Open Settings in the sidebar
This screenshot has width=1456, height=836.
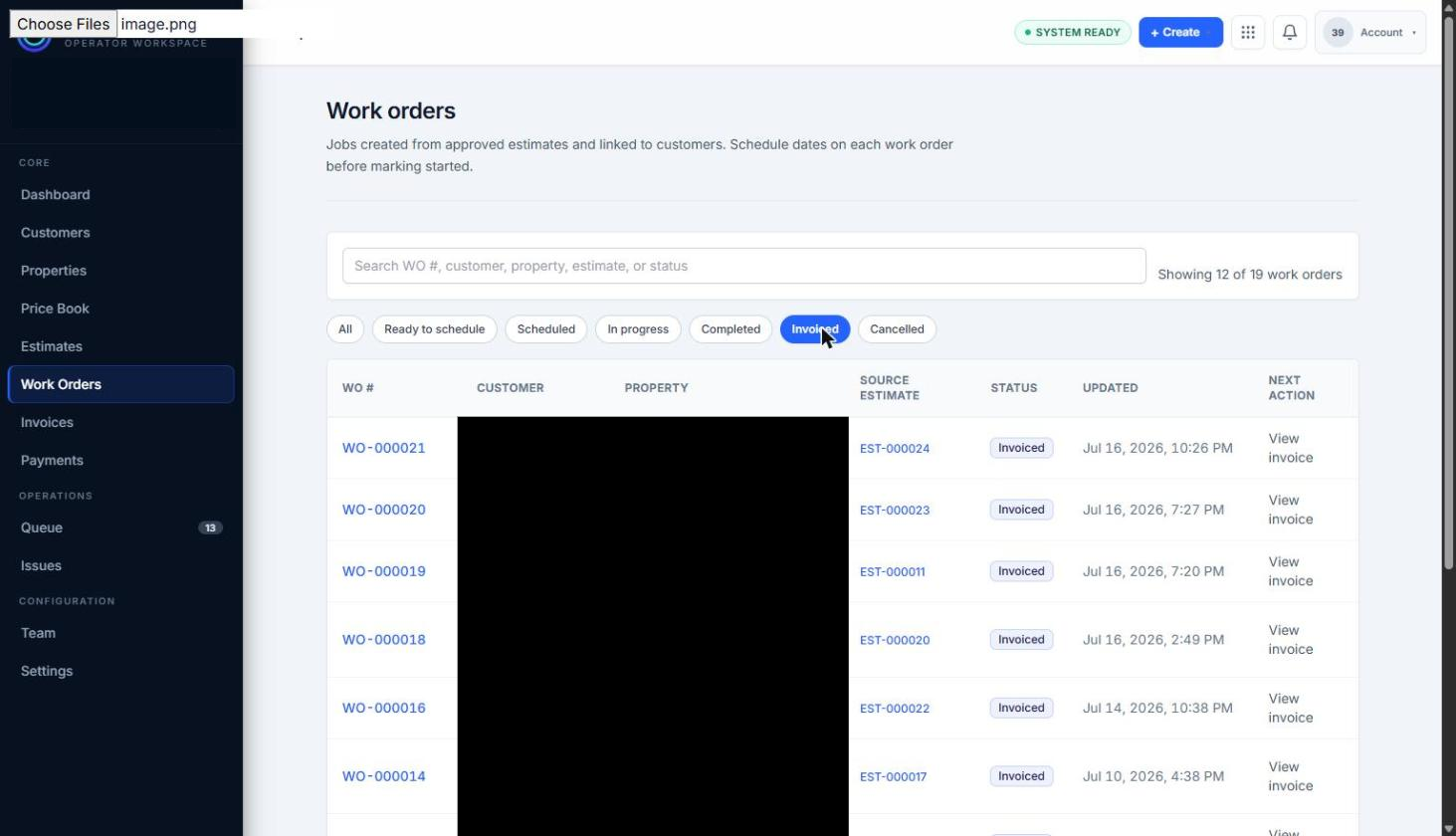tap(120, 671)
